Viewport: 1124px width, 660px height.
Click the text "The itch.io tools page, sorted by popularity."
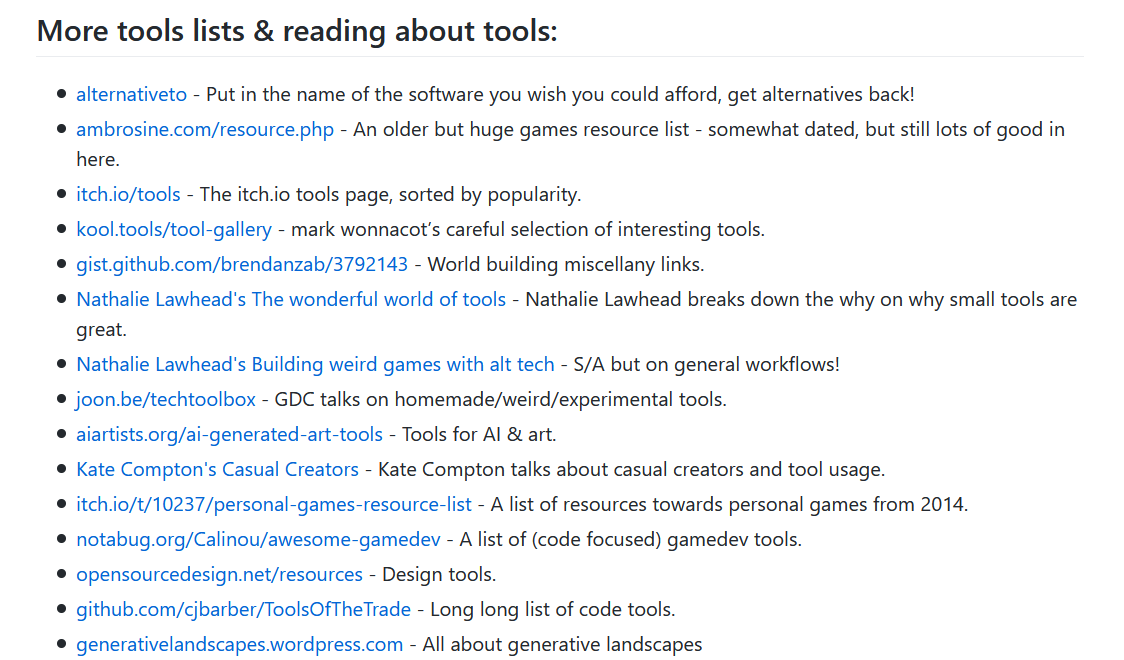coord(391,195)
